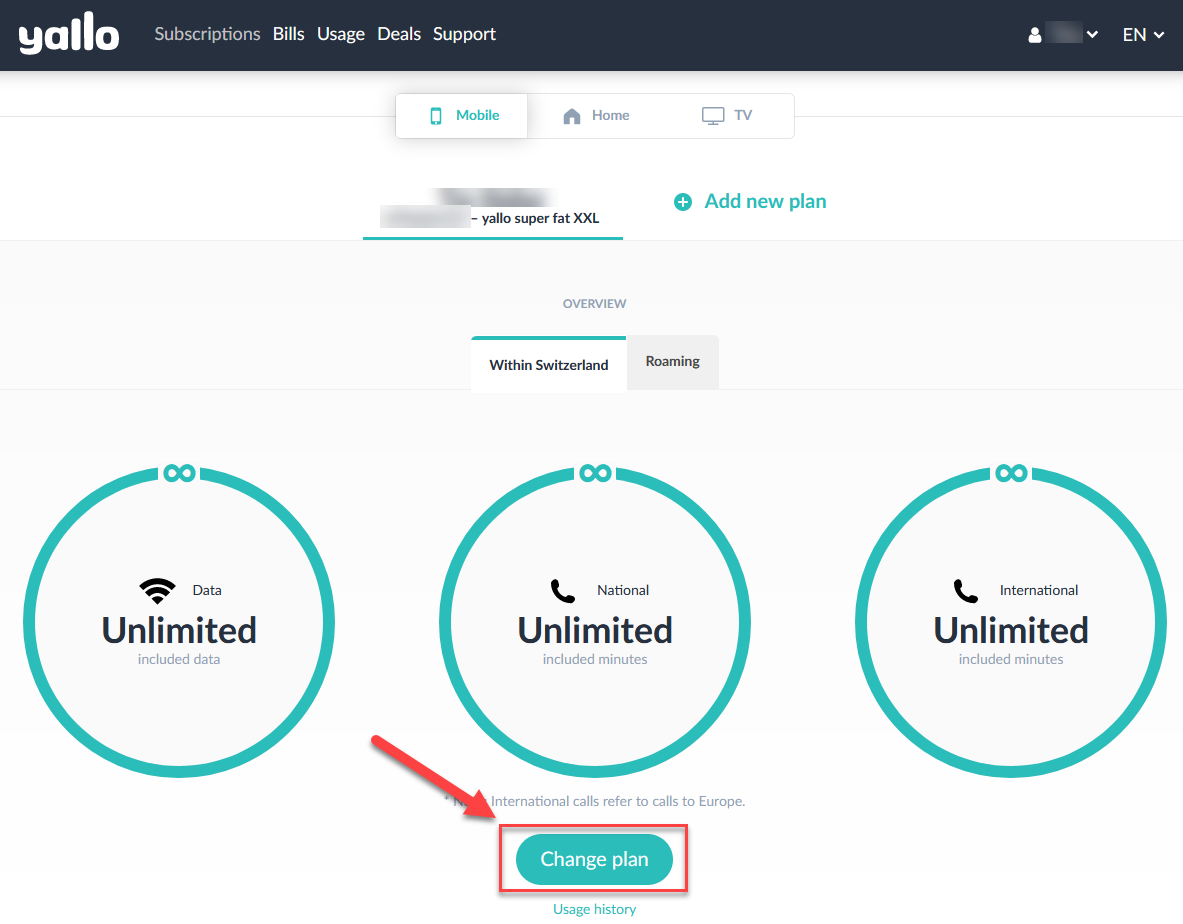
Task: Click the infinity icon above International circle
Action: click(x=1011, y=473)
